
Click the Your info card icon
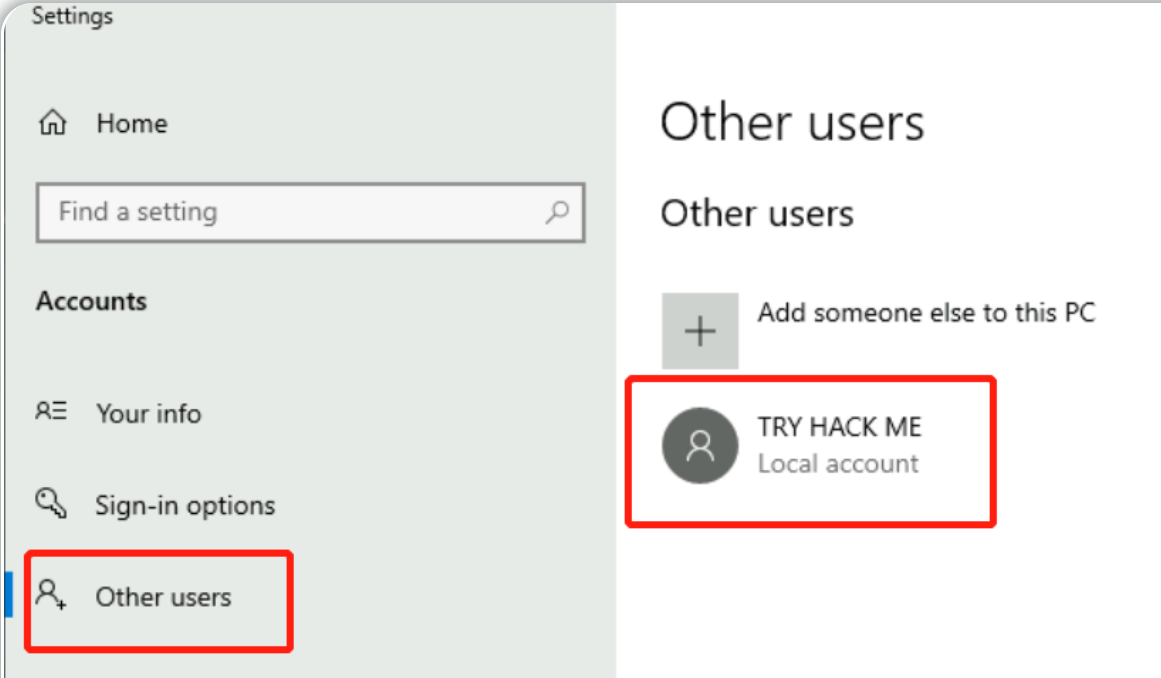point(51,411)
